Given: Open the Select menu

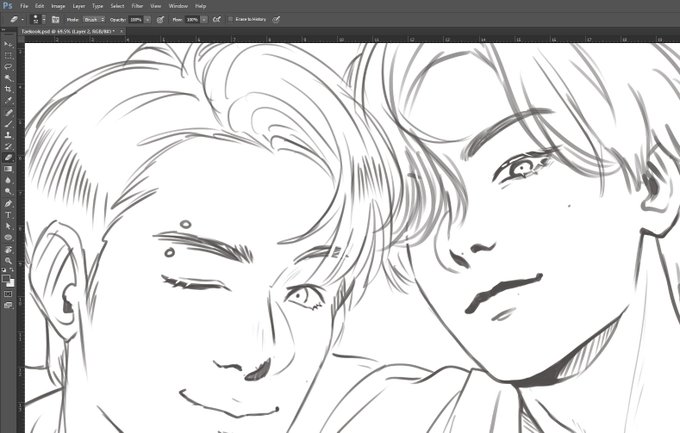Looking at the screenshot, I should point(117,6).
